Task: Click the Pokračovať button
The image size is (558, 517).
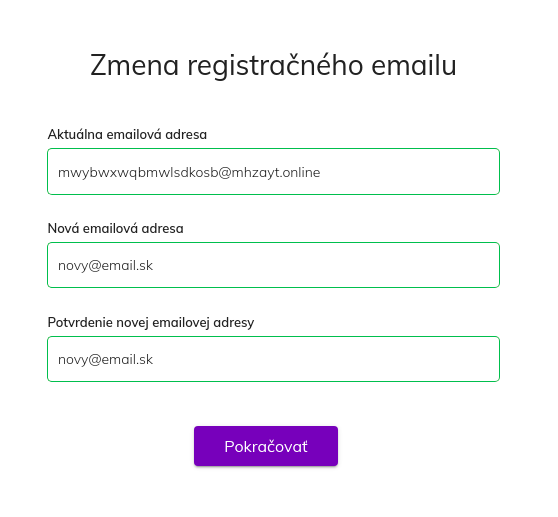Action: [x=266, y=446]
